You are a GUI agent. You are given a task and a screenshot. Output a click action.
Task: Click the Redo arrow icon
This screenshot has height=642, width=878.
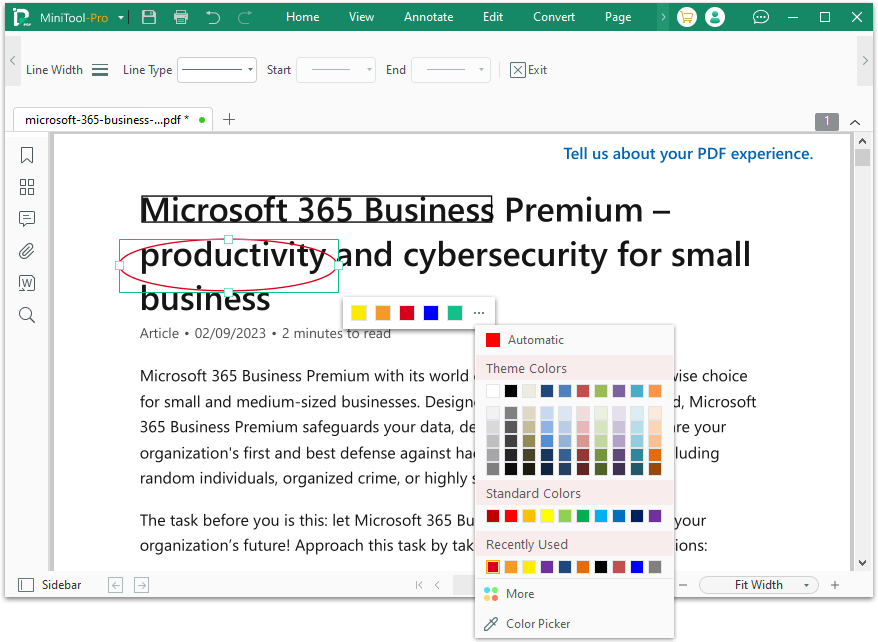click(245, 17)
